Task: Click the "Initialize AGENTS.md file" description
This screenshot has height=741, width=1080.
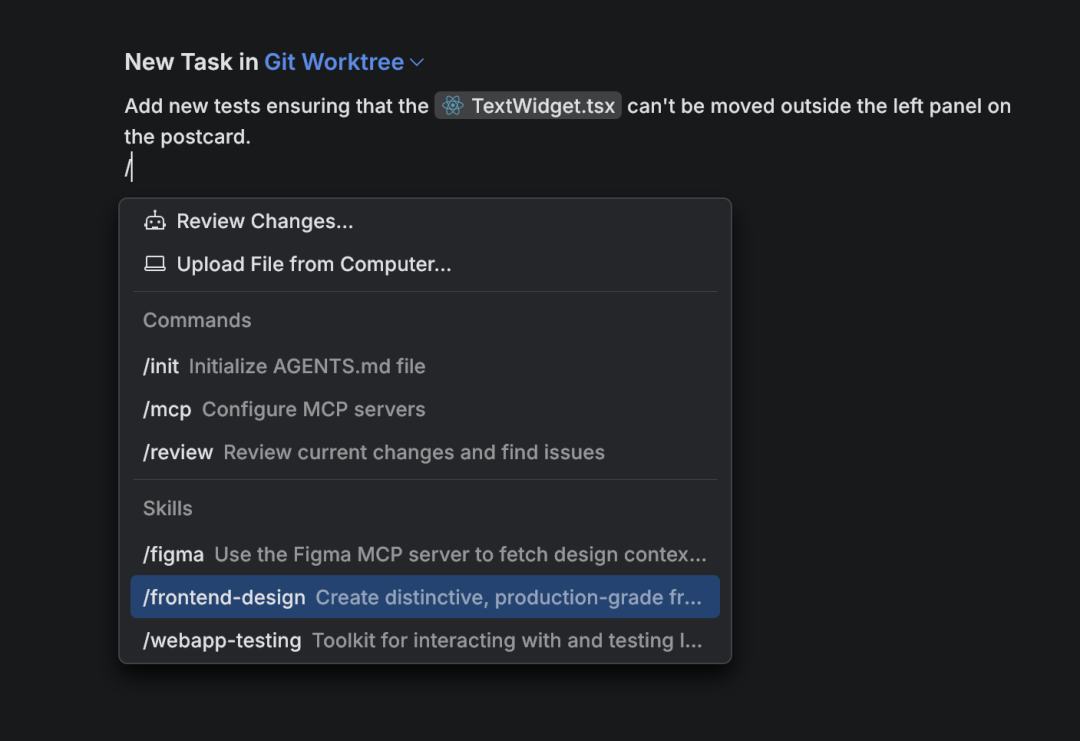Action: pos(307,366)
